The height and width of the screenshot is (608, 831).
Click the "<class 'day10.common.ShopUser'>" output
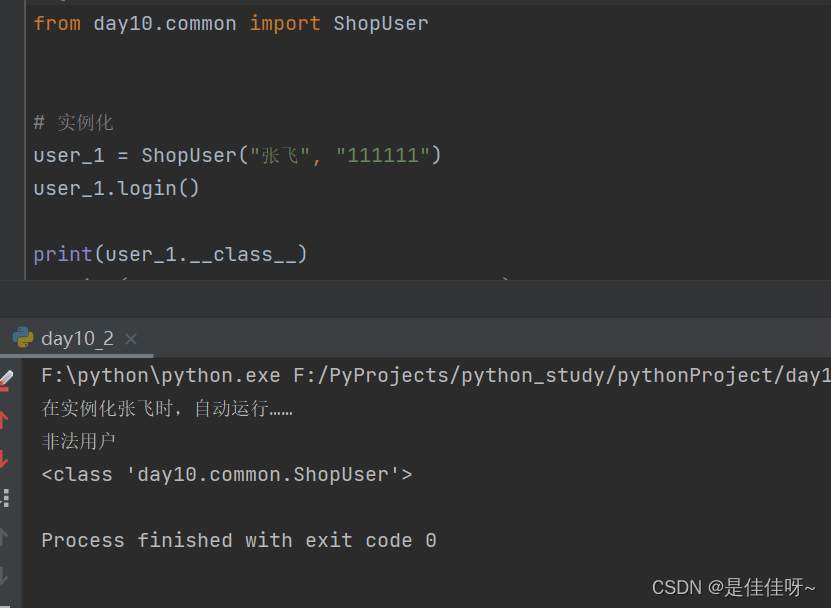pyautogui.click(x=227, y=474)
